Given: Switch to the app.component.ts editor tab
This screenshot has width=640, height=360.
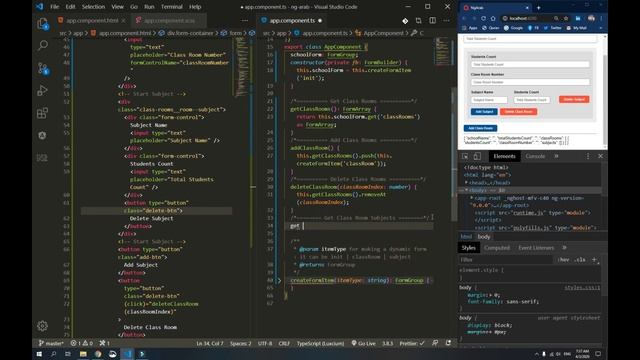Looking at the screenshot, I should (292, 20).
